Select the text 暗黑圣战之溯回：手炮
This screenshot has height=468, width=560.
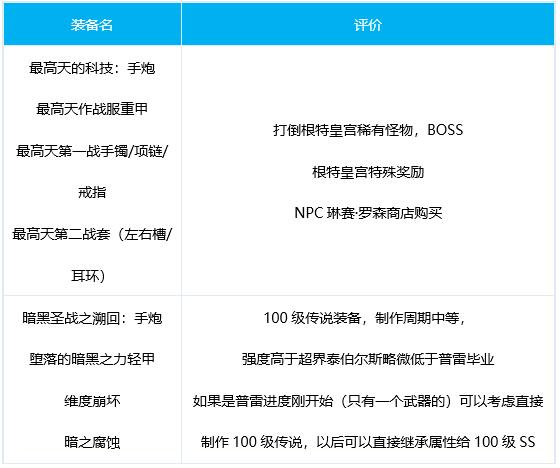92,318
